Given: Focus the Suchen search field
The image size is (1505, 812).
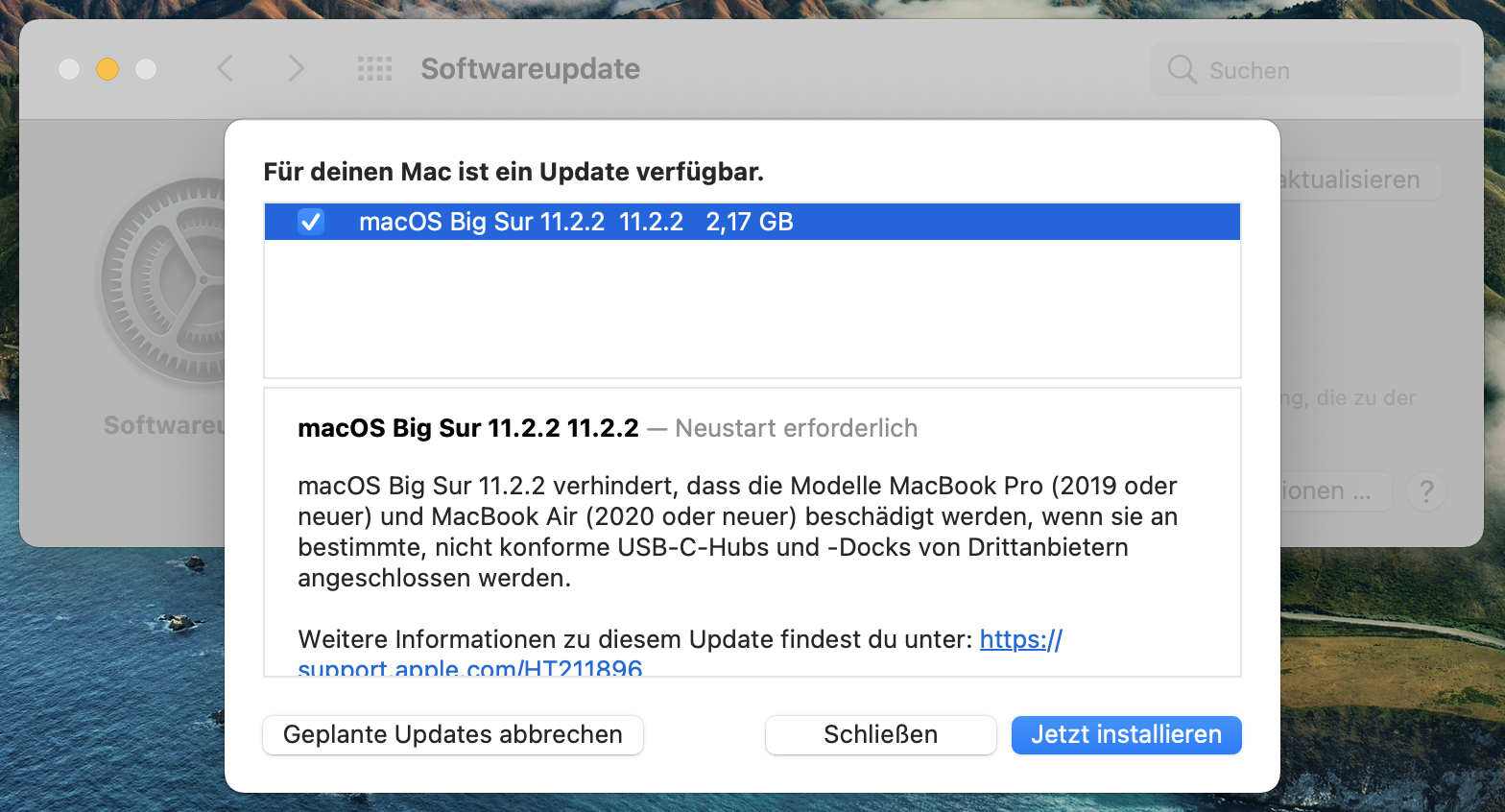Looking at the screenshot, I should click(1305, 70).
